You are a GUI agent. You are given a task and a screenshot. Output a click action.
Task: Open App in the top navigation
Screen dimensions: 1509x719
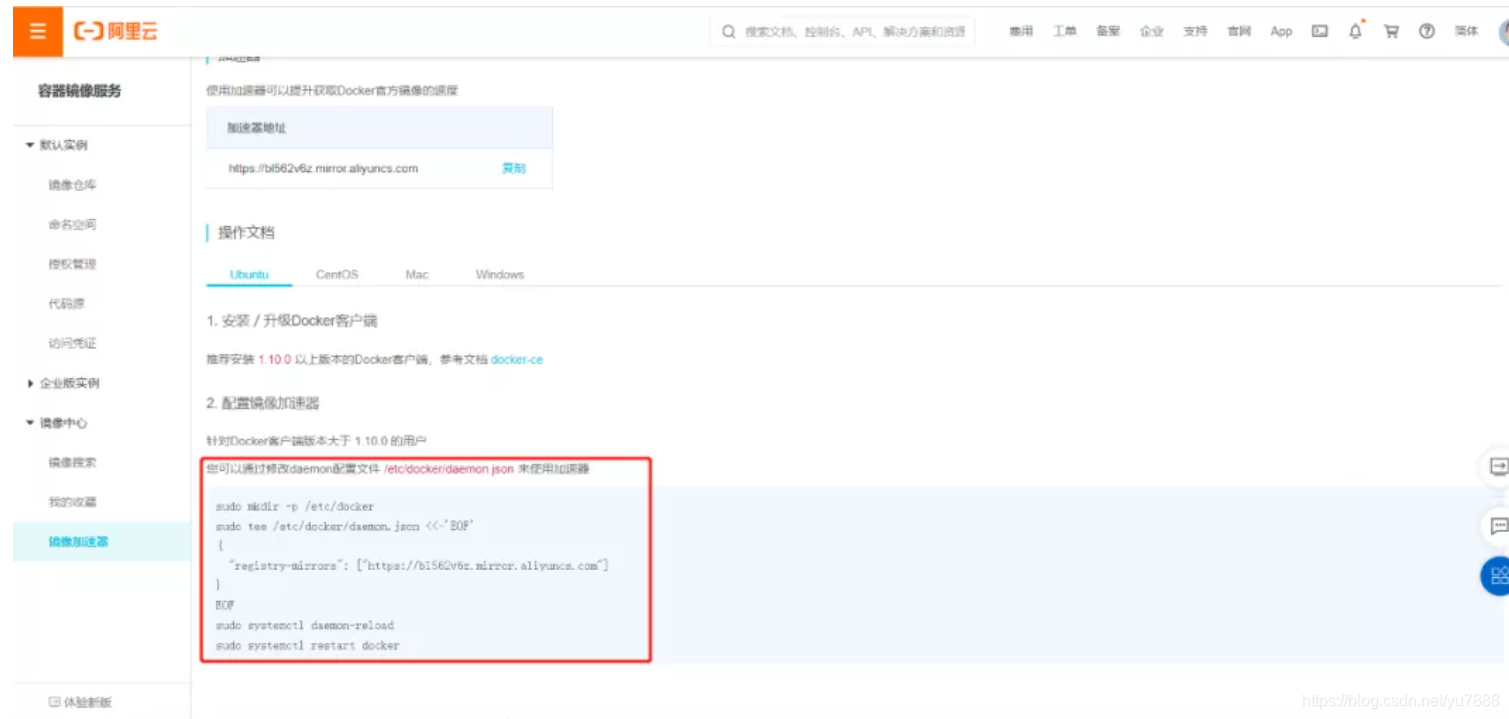tap(1281, 32)
